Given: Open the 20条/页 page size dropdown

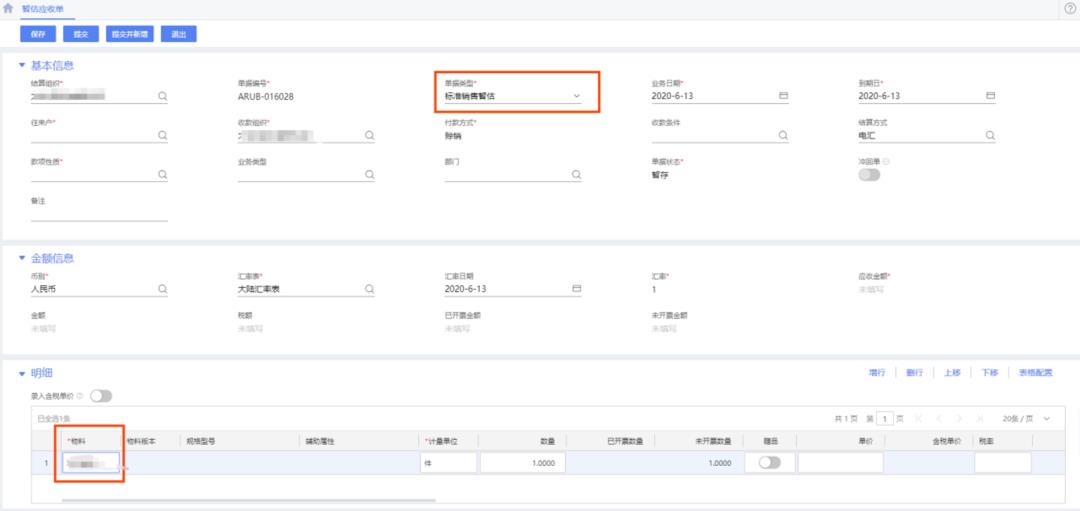Looking at the screenshot, I should (1027, 418).
